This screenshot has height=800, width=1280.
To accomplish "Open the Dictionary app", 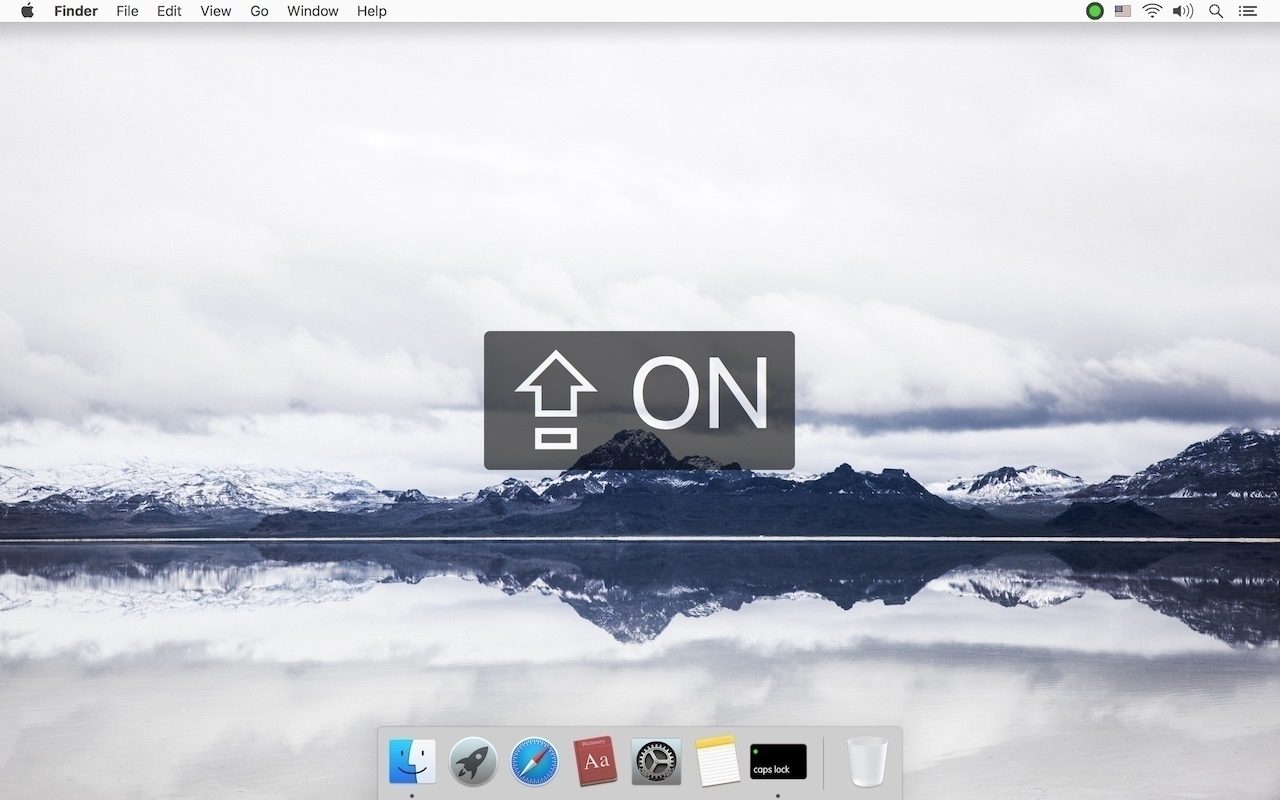I will [x=595, y=761].
